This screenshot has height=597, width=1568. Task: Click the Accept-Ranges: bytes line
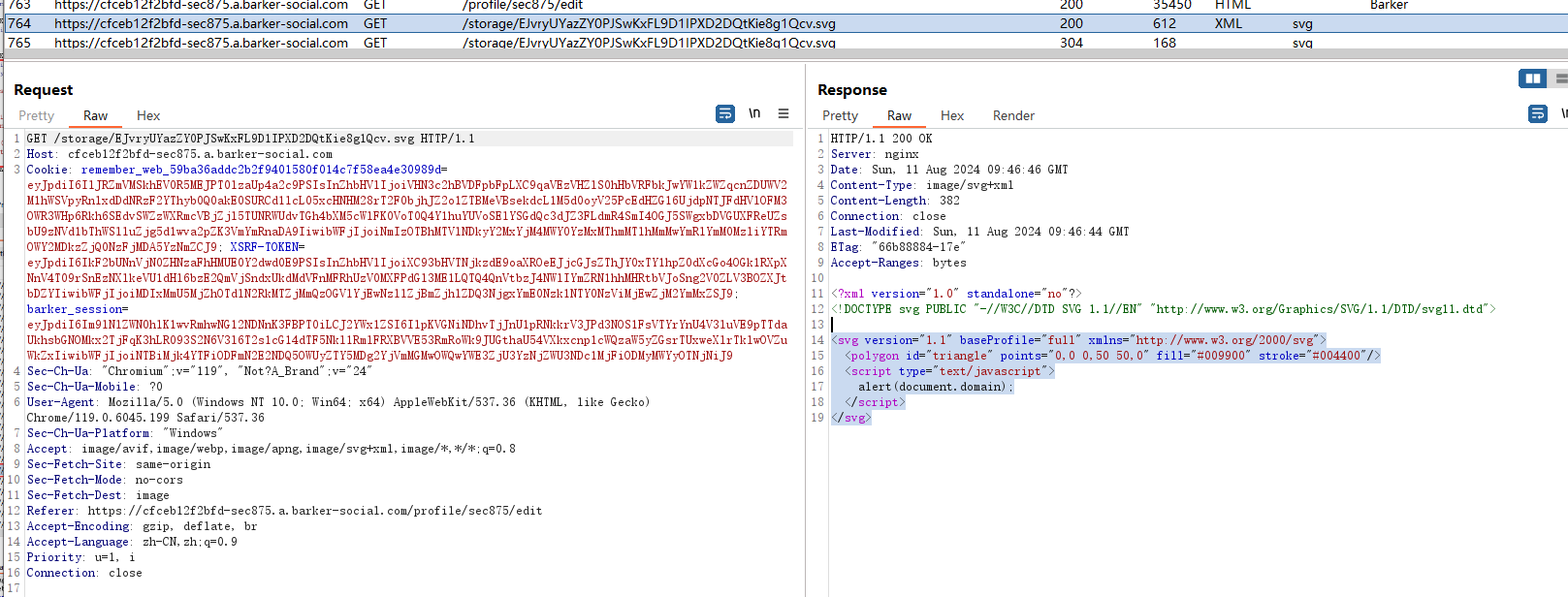[898, 263]
